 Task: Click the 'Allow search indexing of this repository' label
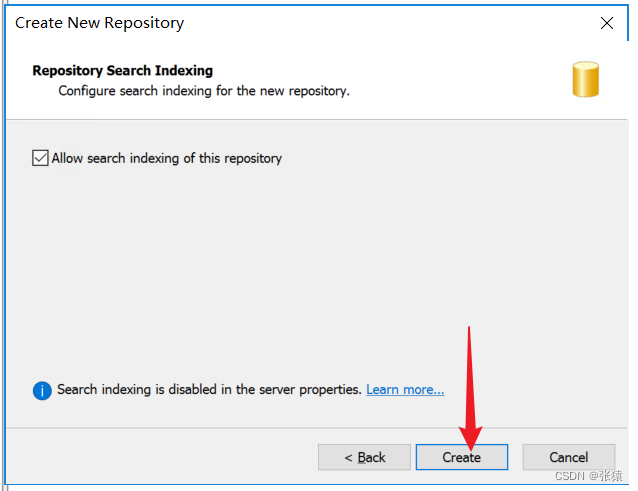tap(166, 158)
